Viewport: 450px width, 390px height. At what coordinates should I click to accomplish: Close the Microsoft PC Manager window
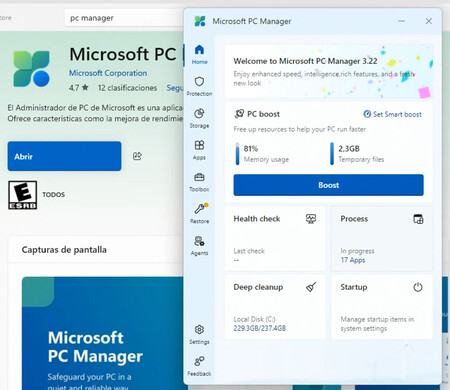pos(429,21)
